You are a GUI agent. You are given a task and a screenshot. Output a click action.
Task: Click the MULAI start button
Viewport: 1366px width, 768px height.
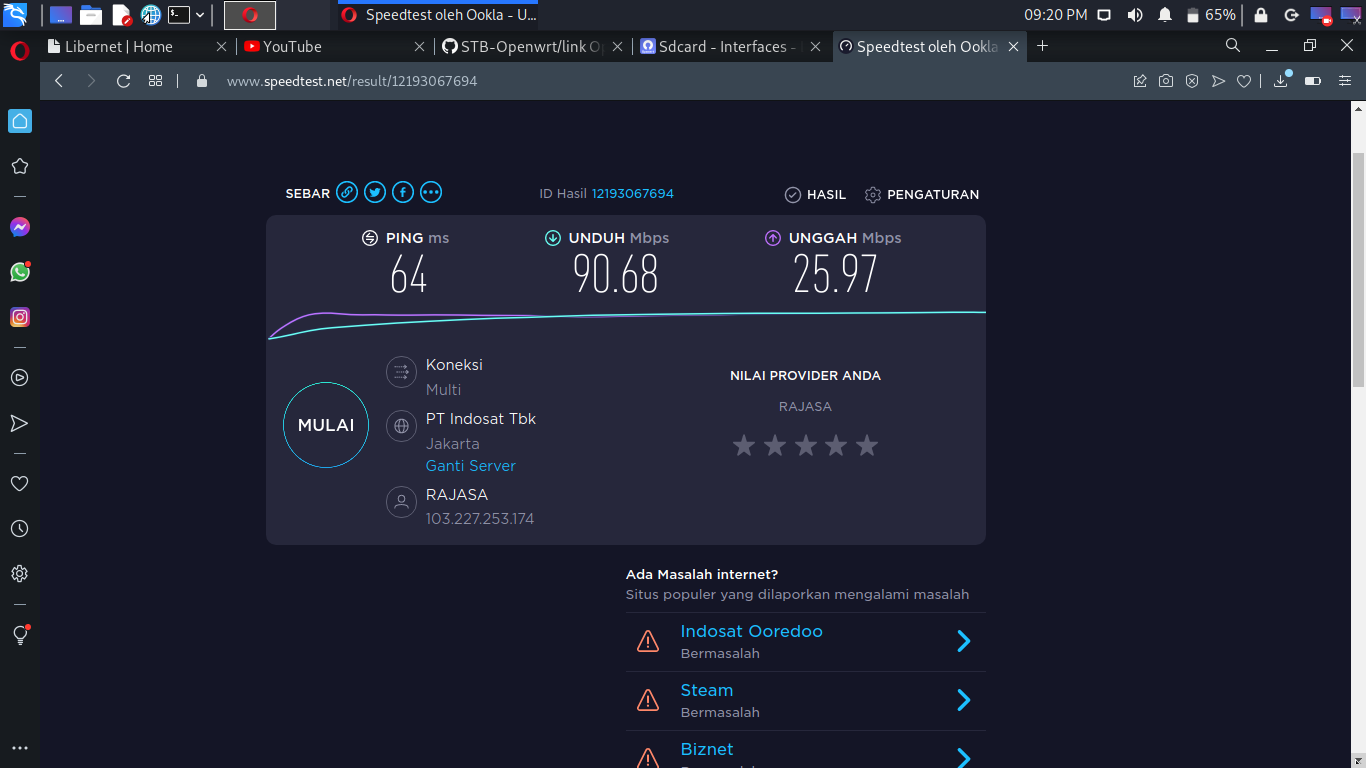click(326, 425)
